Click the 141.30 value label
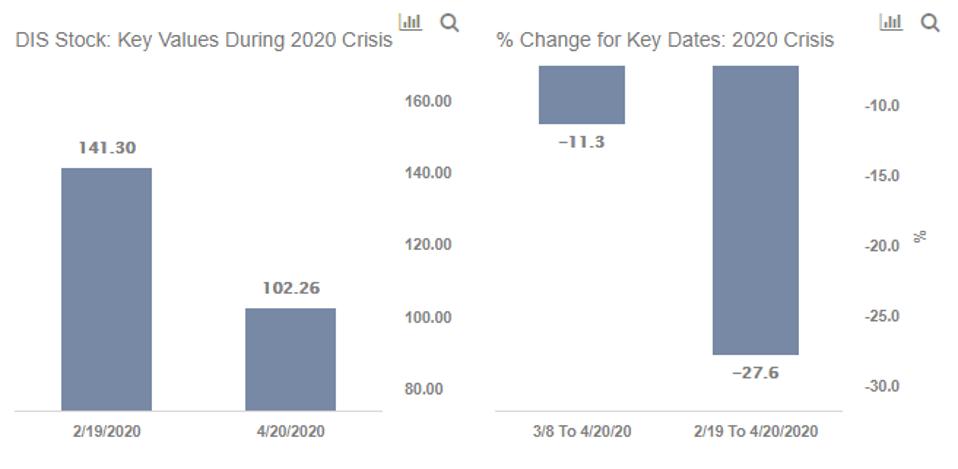 (107, 148)
